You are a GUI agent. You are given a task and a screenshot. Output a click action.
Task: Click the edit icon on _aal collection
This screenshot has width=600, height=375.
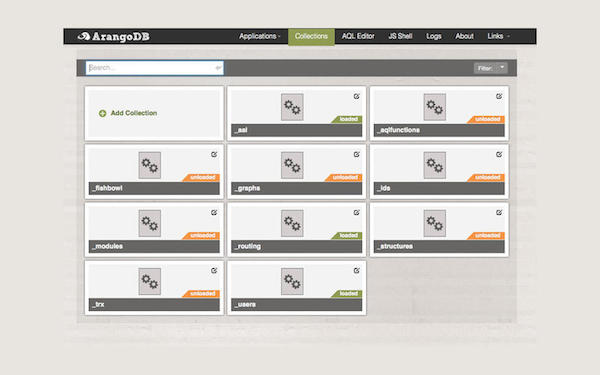pyautogui.click(x=356, y=96)
